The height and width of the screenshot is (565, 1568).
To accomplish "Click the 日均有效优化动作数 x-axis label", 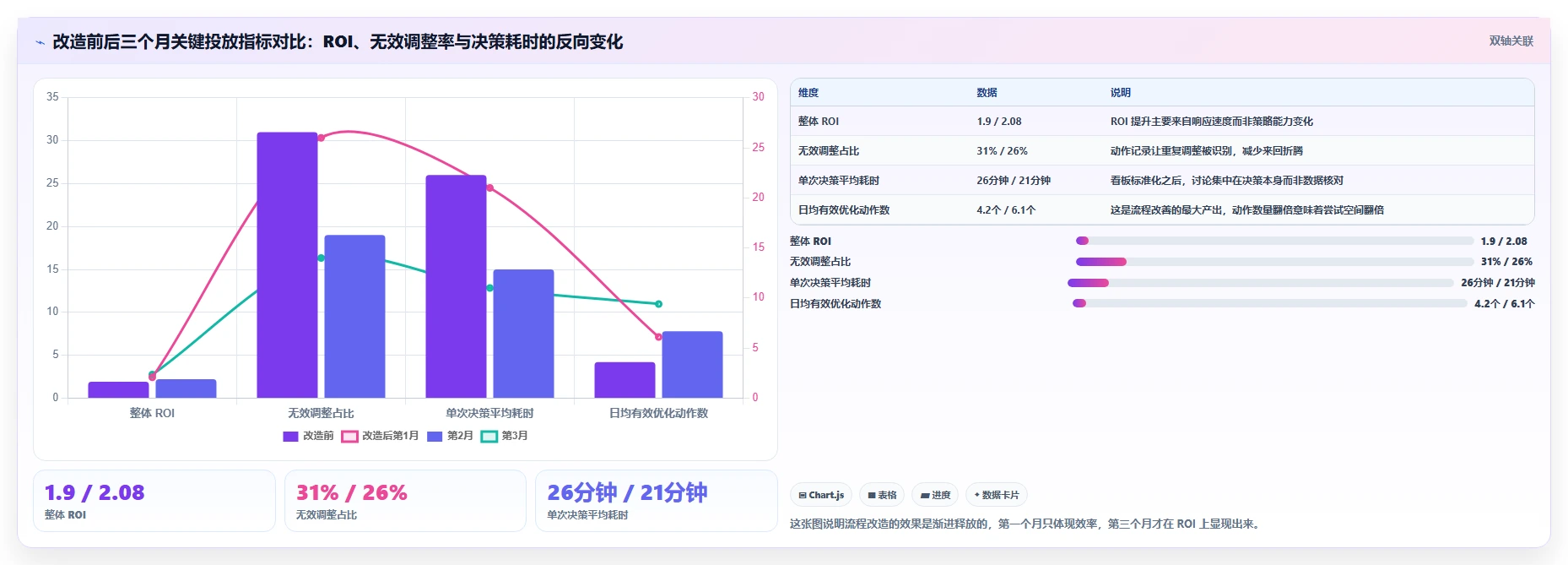I will click(658, 413).
